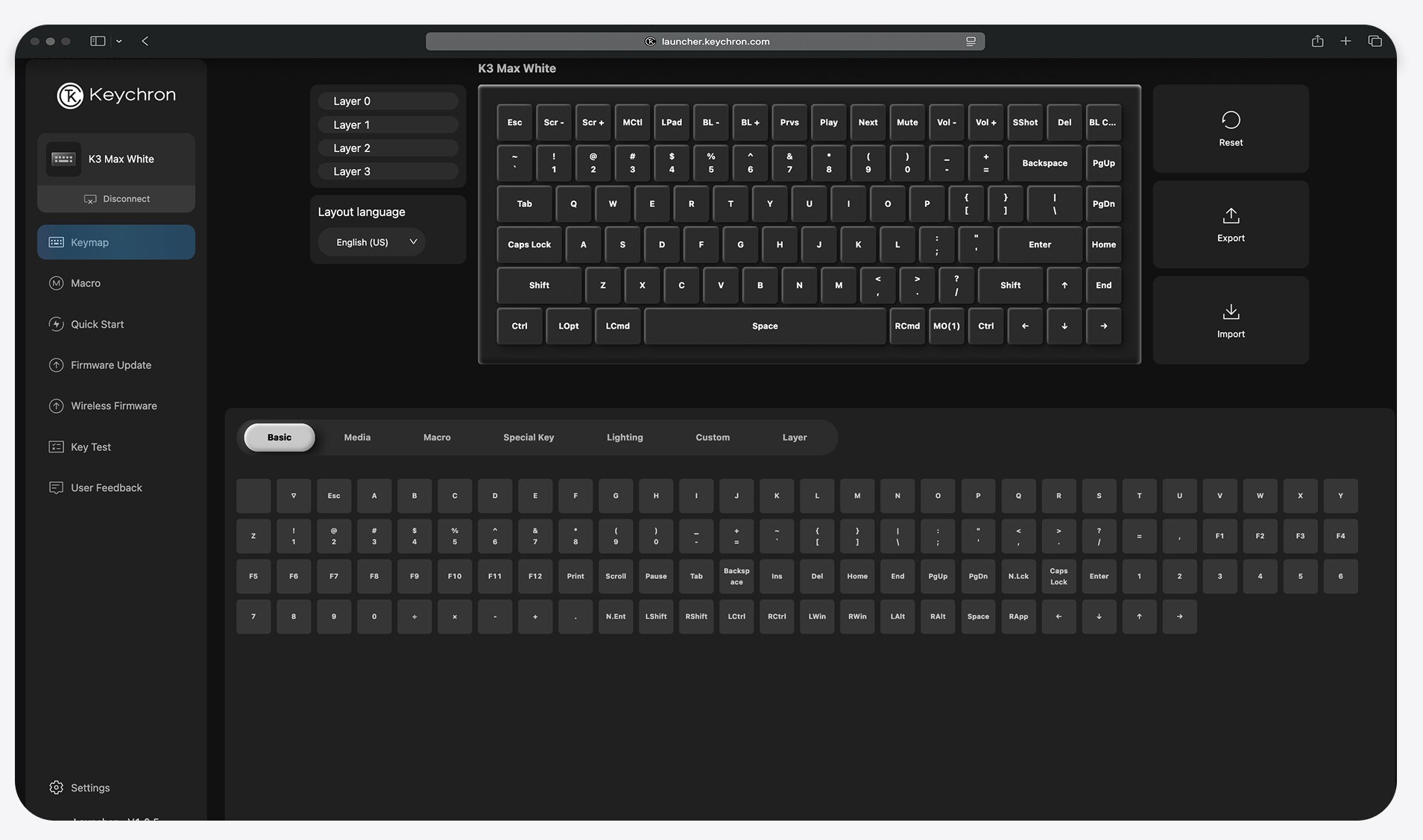Select the BL + key on keyboard layout
Viewport: 1423px width, 840px height.
[x=750, y=122]
